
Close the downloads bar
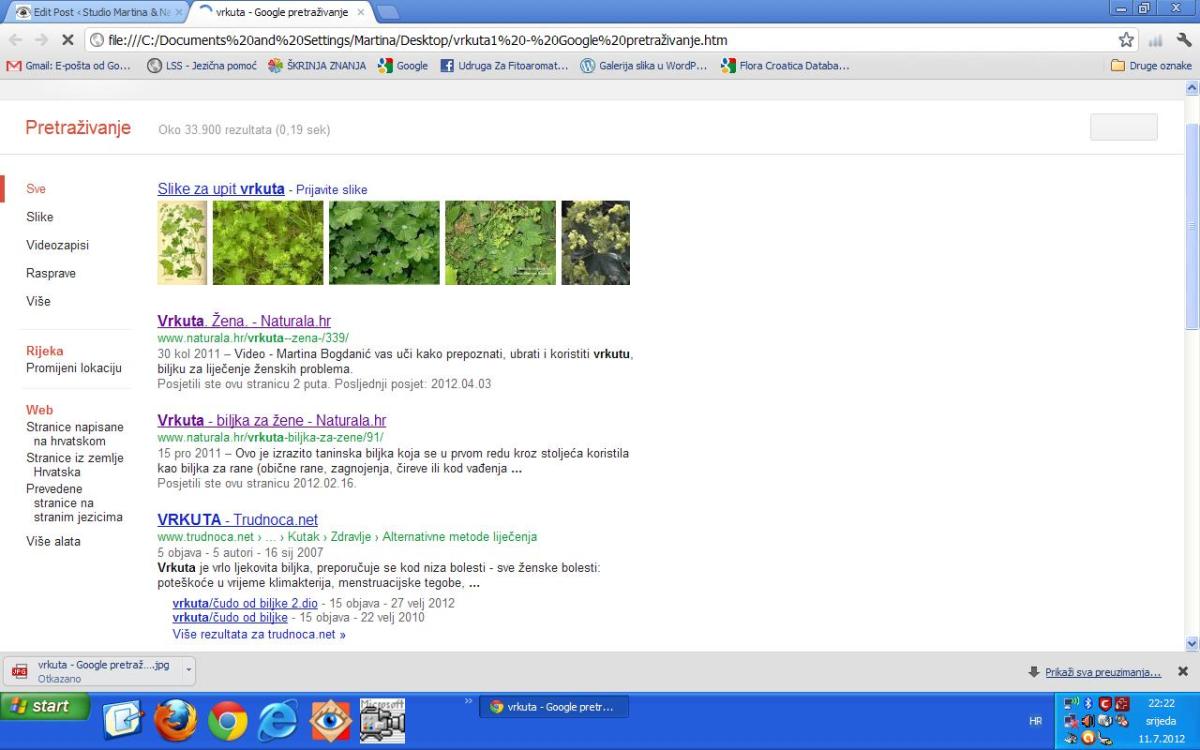click(1183, 672)
